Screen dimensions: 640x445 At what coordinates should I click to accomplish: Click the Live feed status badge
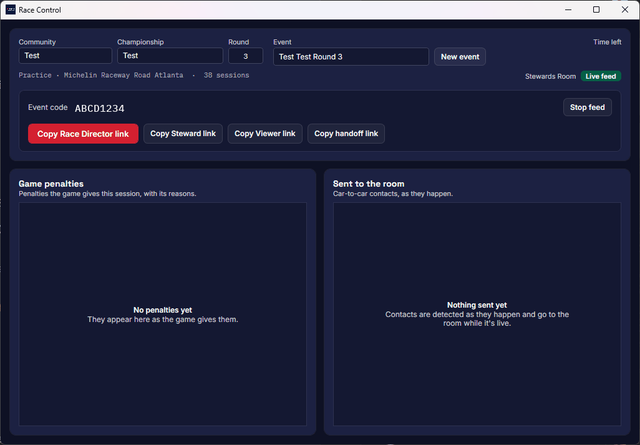[x=600, y=76]
